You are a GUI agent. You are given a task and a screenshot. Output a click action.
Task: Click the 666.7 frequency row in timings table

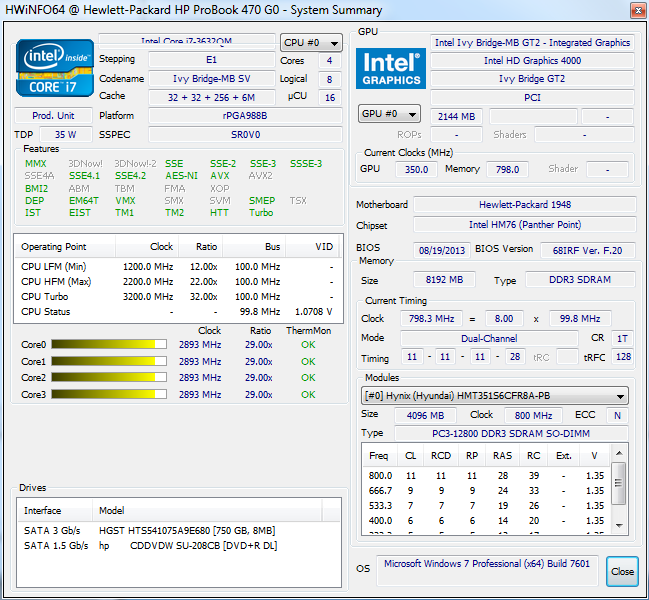(486, 491)
